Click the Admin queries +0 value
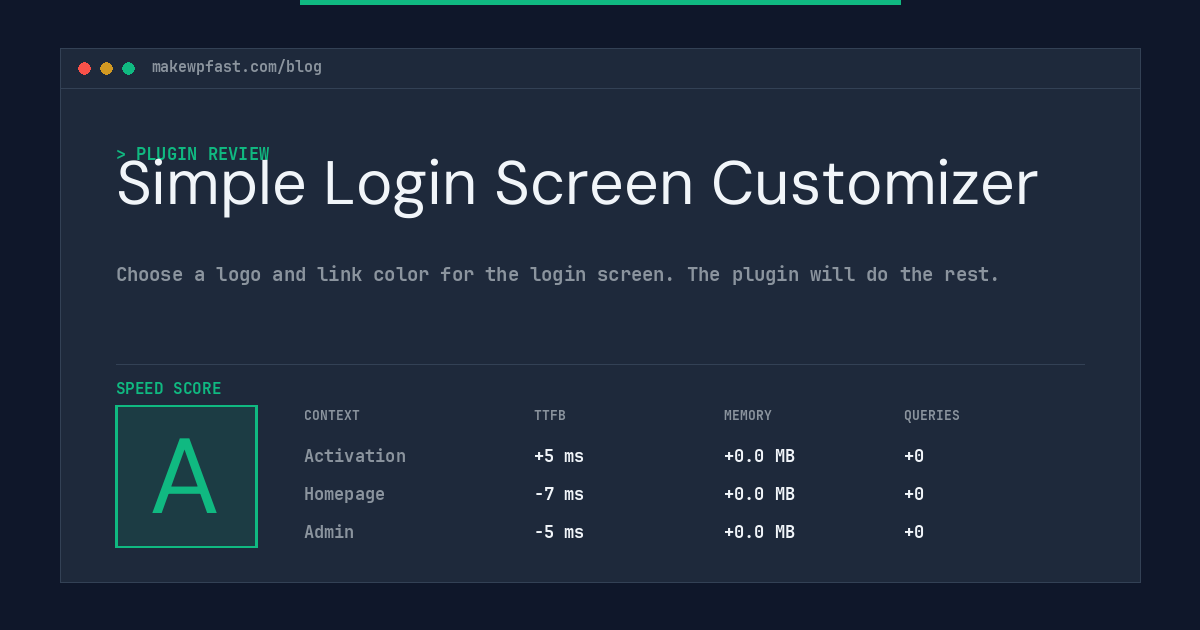Viewport: 1200px width, 630px height. pyautogui.click(x=914, y=532)
